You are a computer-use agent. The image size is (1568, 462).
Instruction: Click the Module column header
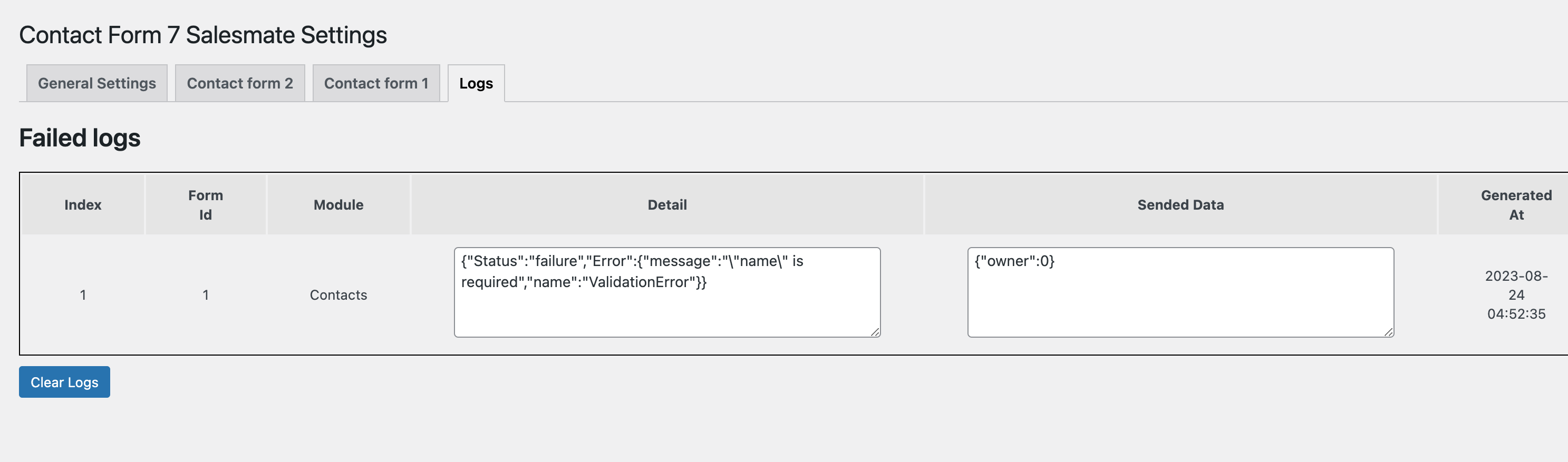coord(338,205)
